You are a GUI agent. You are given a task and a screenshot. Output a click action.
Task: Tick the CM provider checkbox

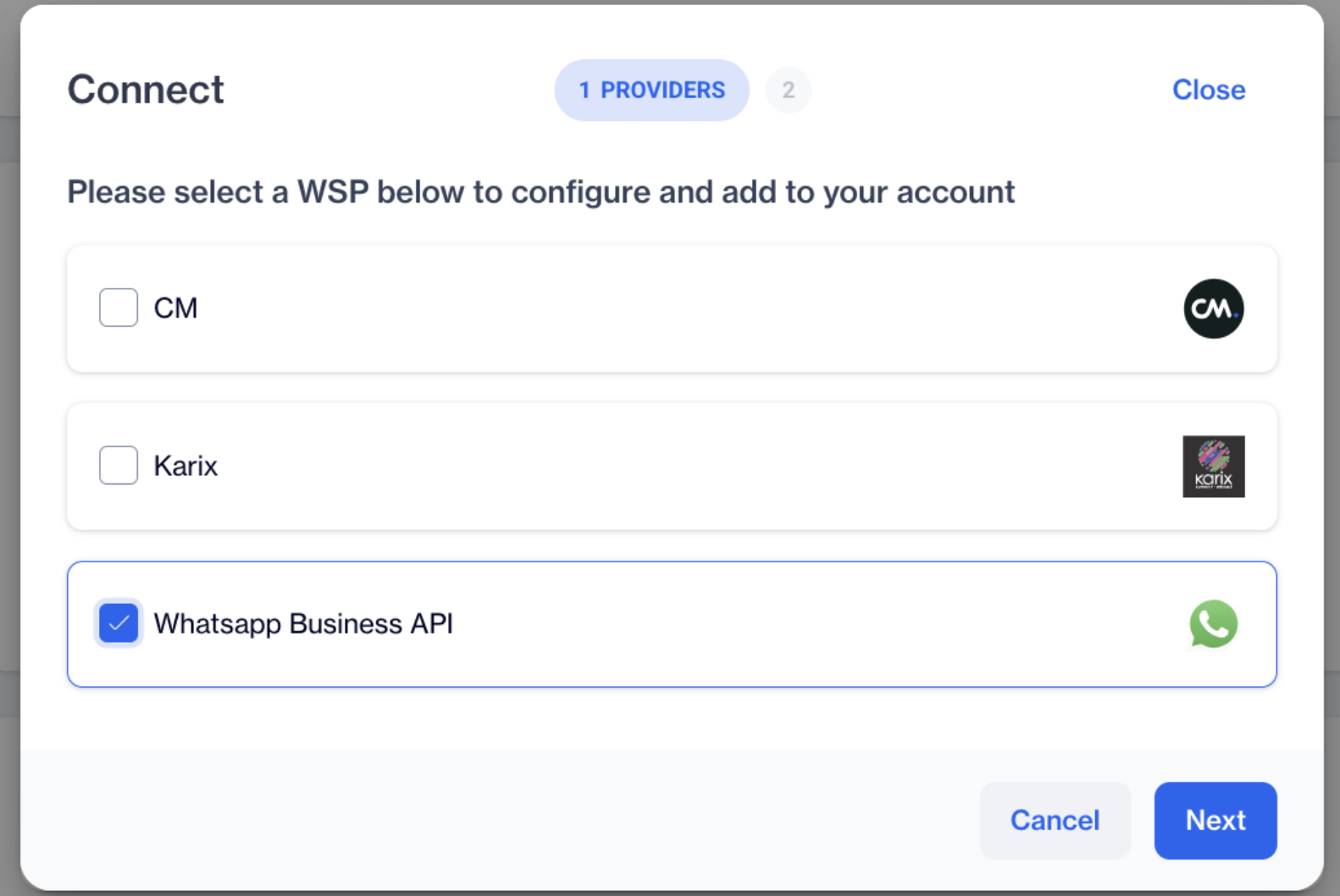[119, 307]
